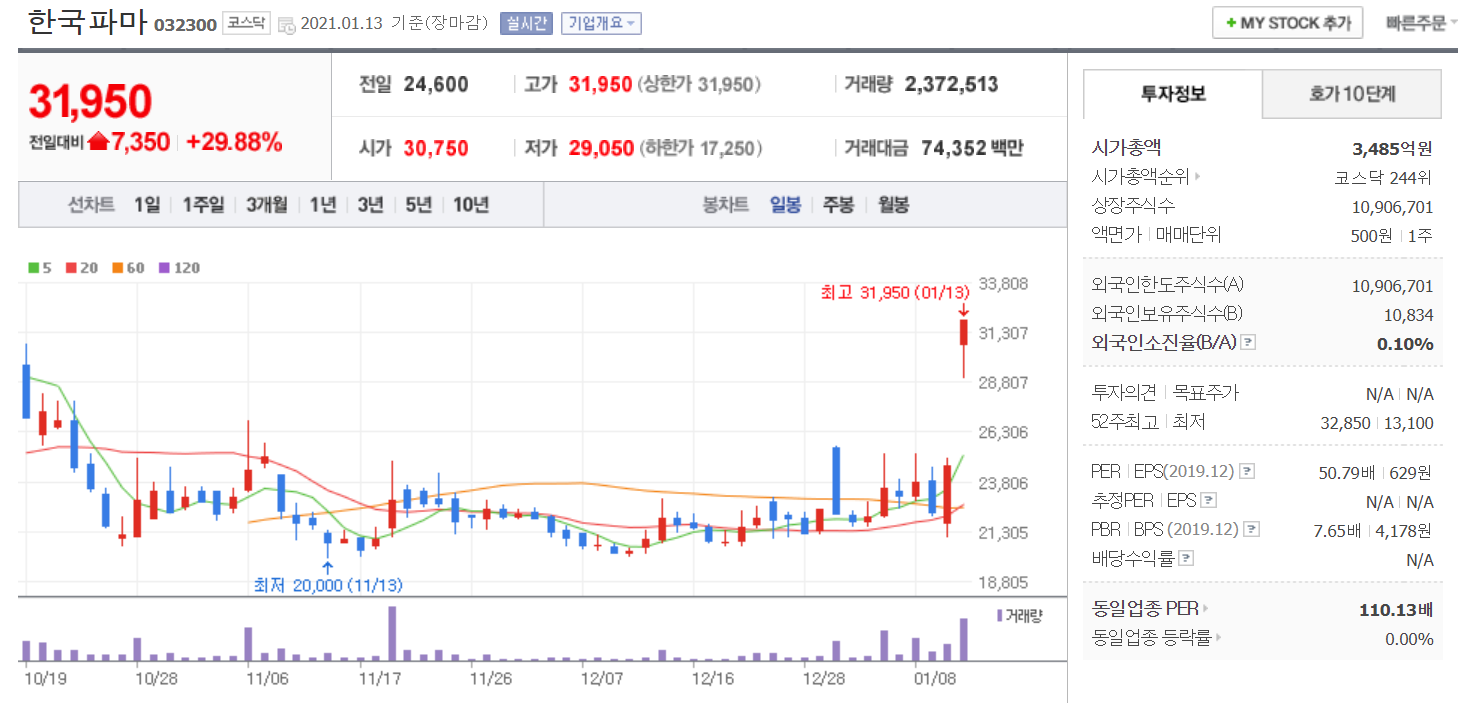Viewport: 1465px width, 703px height.
Task: Click the red up-arrow price change icon
Action: click(98, 142)
